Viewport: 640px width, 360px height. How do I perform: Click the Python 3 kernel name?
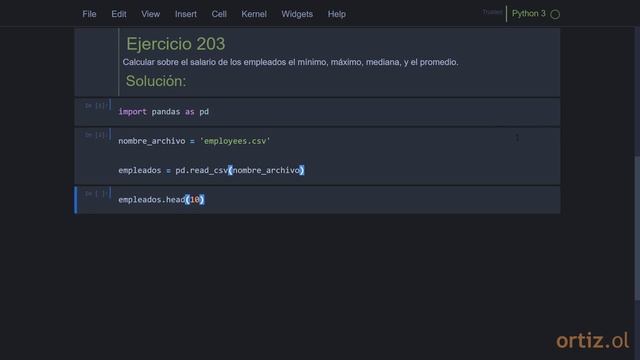coord(529,13)
